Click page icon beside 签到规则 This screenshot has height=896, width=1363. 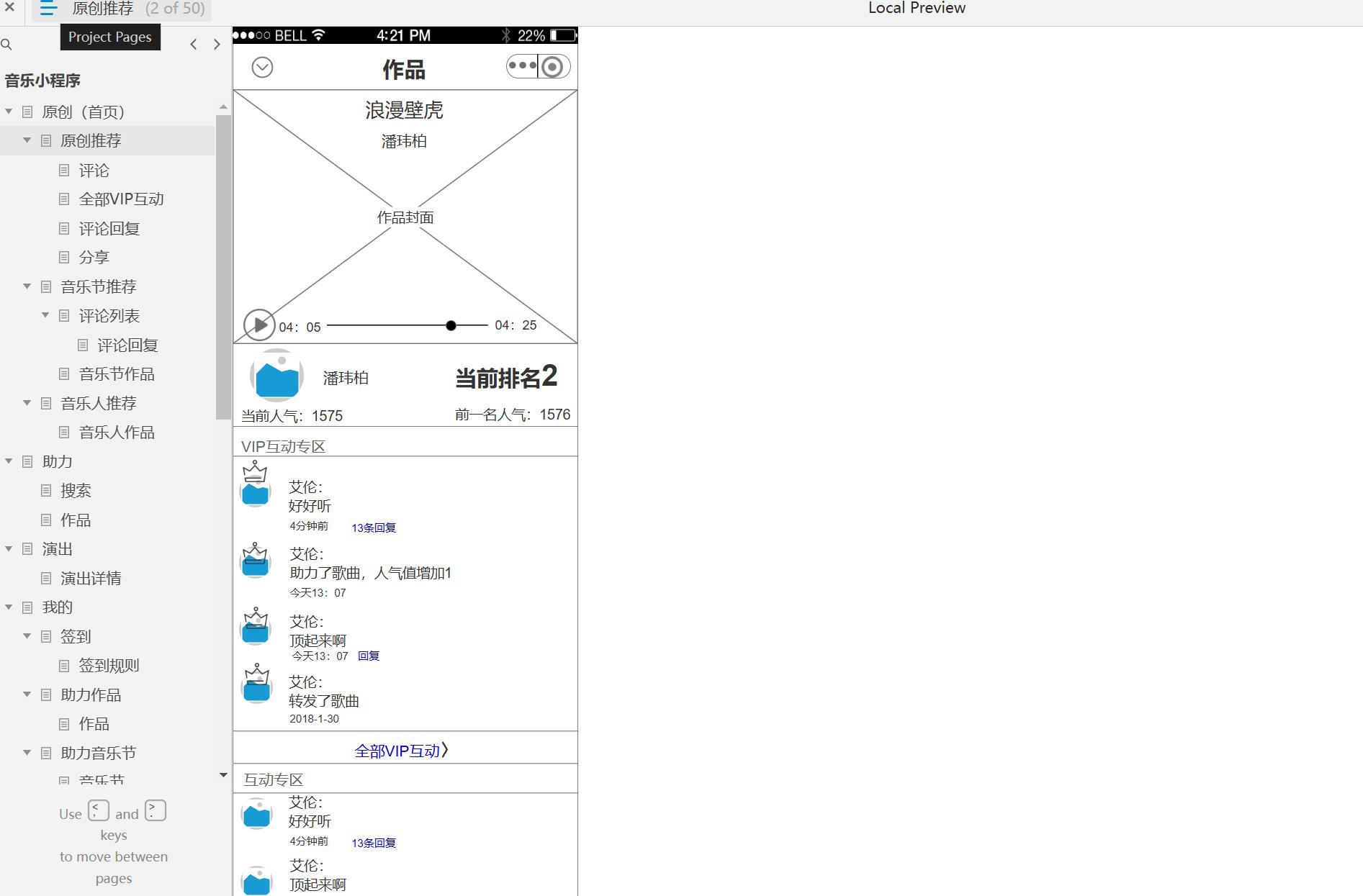[x=64, y=666]
